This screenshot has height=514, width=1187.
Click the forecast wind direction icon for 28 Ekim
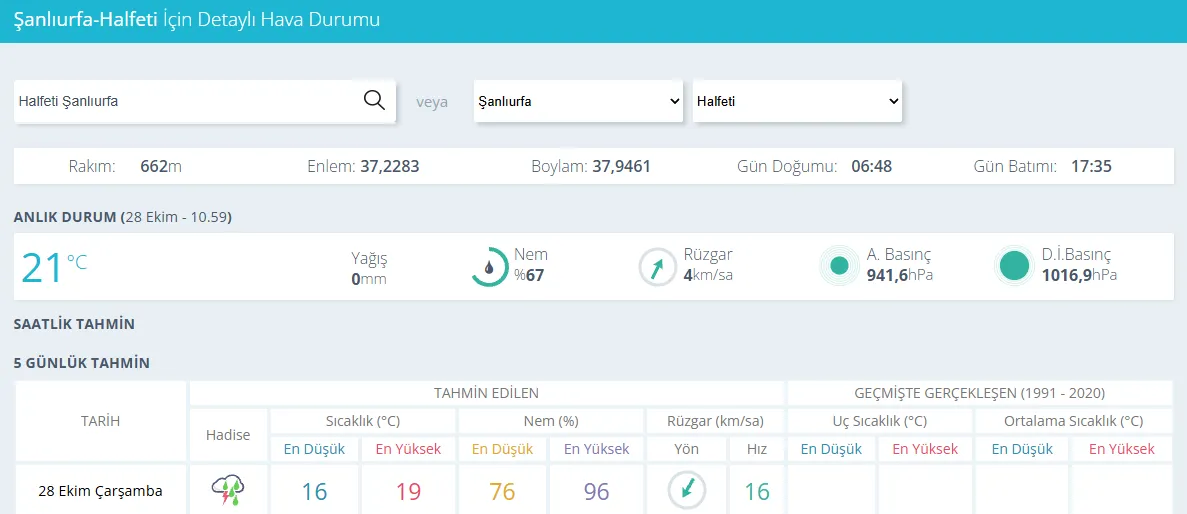pos(687,491)
